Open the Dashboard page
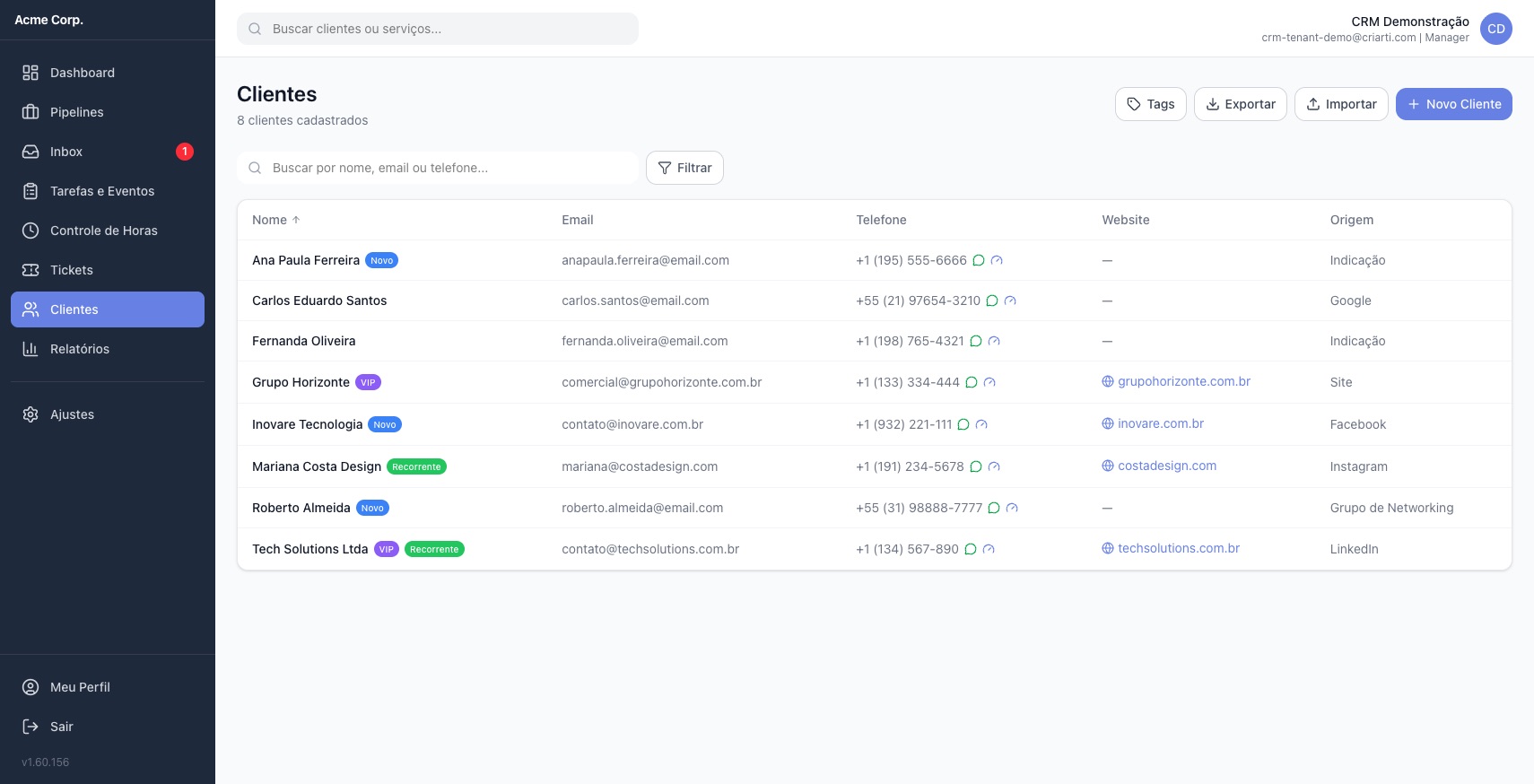Screen dimensions: 1534x784 [x=108, y=73]
